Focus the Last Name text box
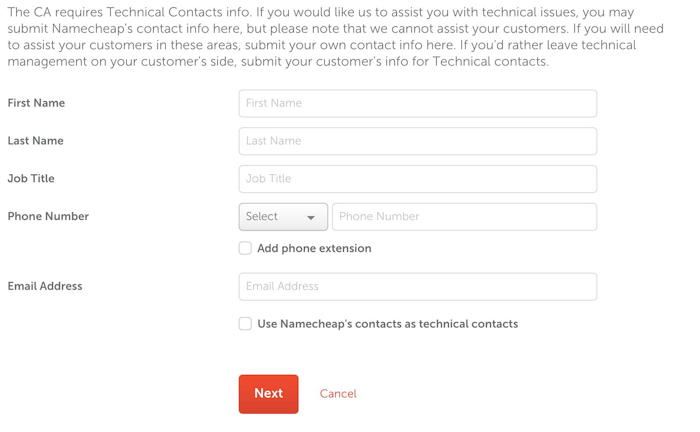The height and width of the screenshot is (432, 700). pyautogui.click(x=417, y=141)
